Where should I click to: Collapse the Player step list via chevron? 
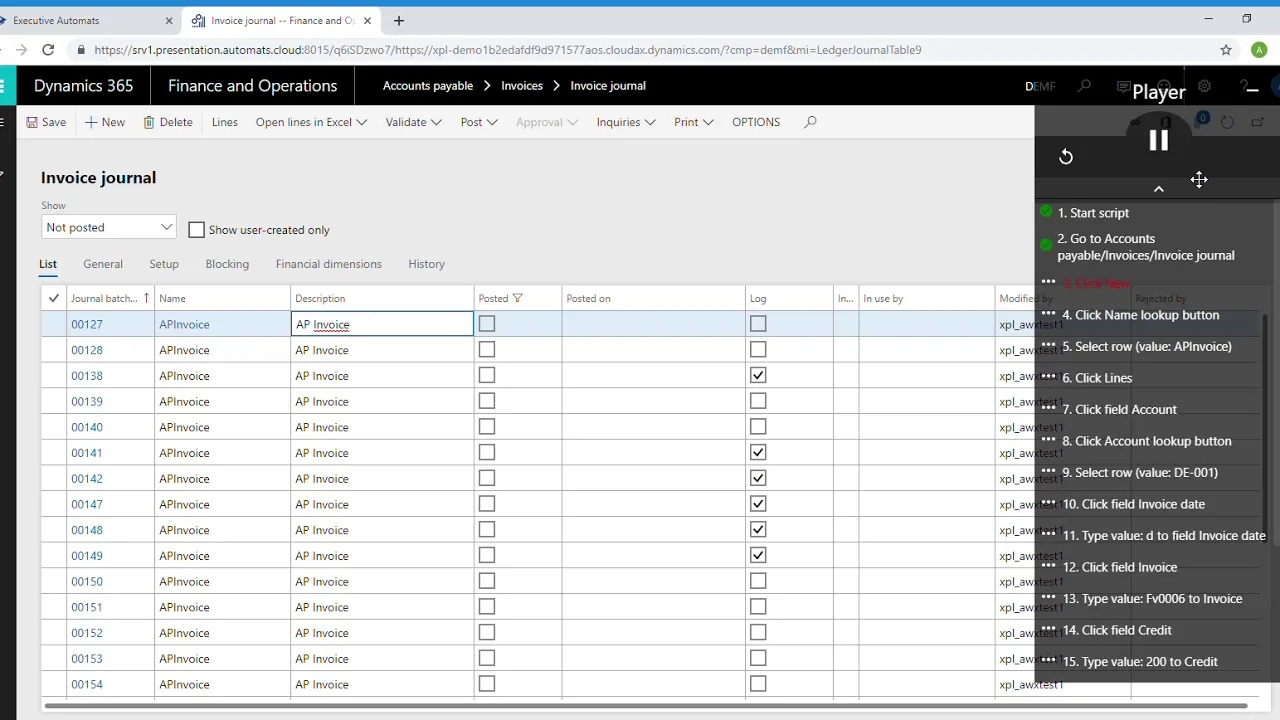[1158, 188]
